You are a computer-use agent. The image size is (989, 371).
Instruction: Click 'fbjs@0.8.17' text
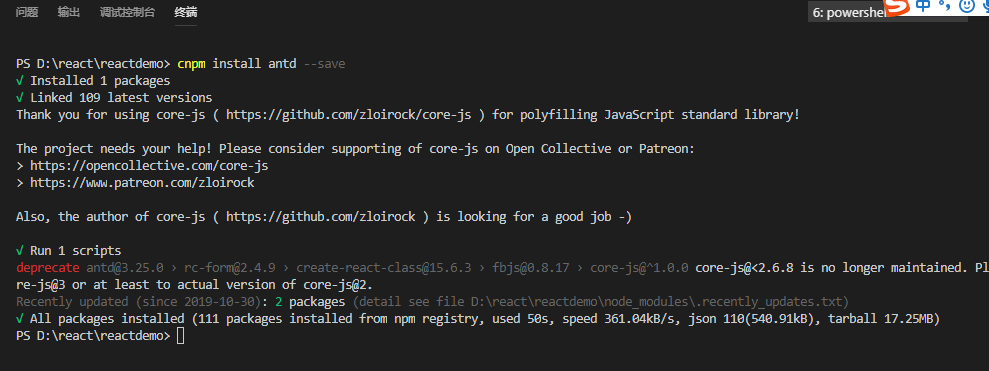pos(530,268)
